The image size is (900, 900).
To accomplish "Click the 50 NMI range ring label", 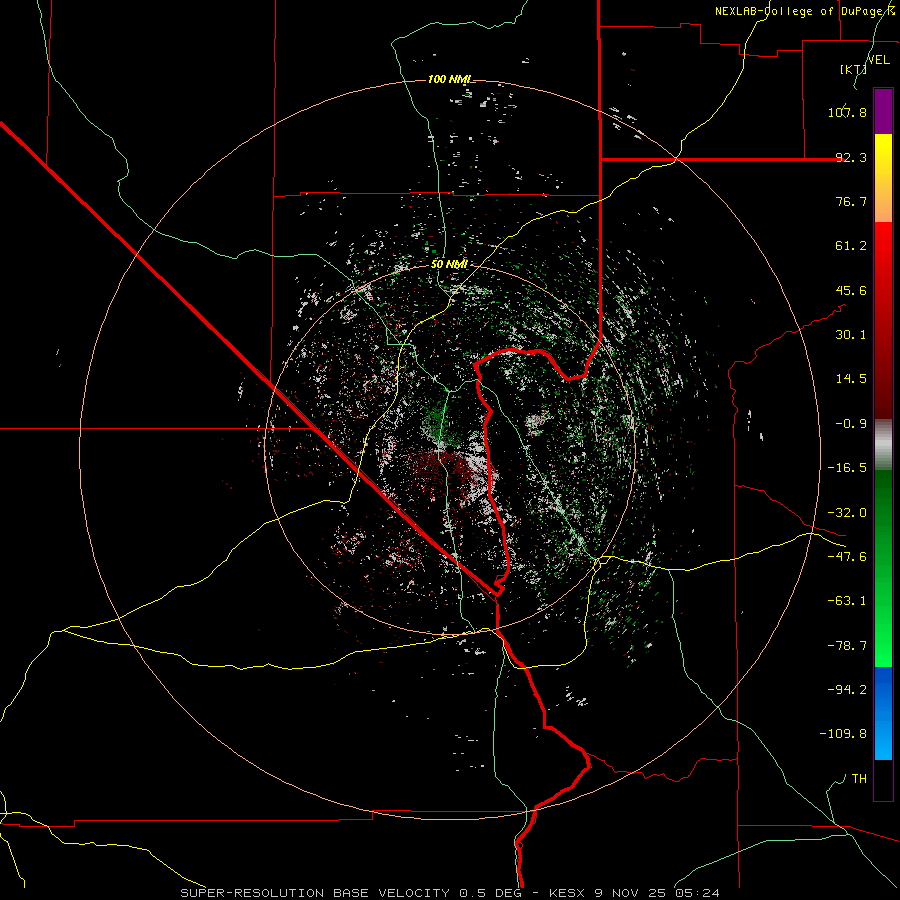I will (x=449, y=264).
